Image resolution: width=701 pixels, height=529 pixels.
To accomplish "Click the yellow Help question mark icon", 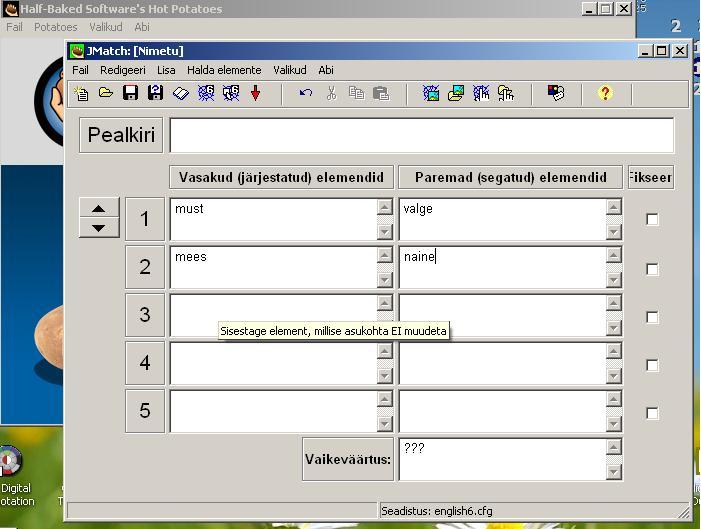I will pos(605,93).
